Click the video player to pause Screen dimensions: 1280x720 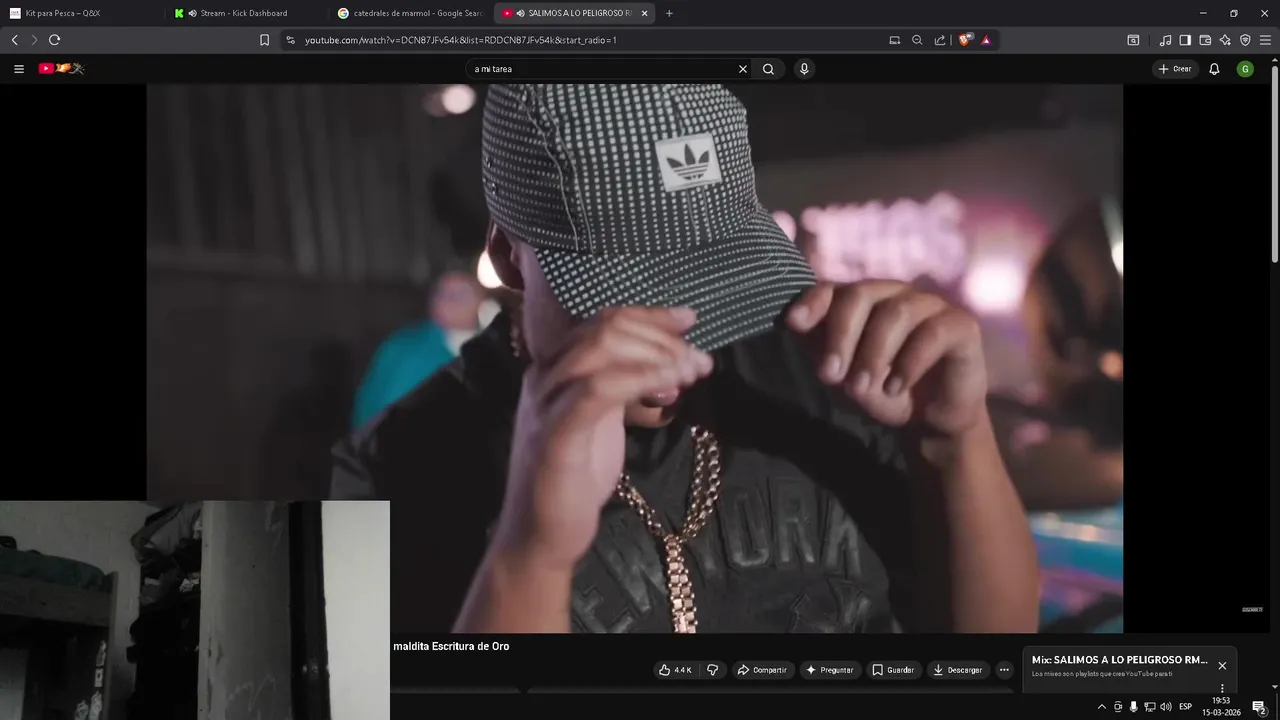pyautogui.click(x=635, y=358)
